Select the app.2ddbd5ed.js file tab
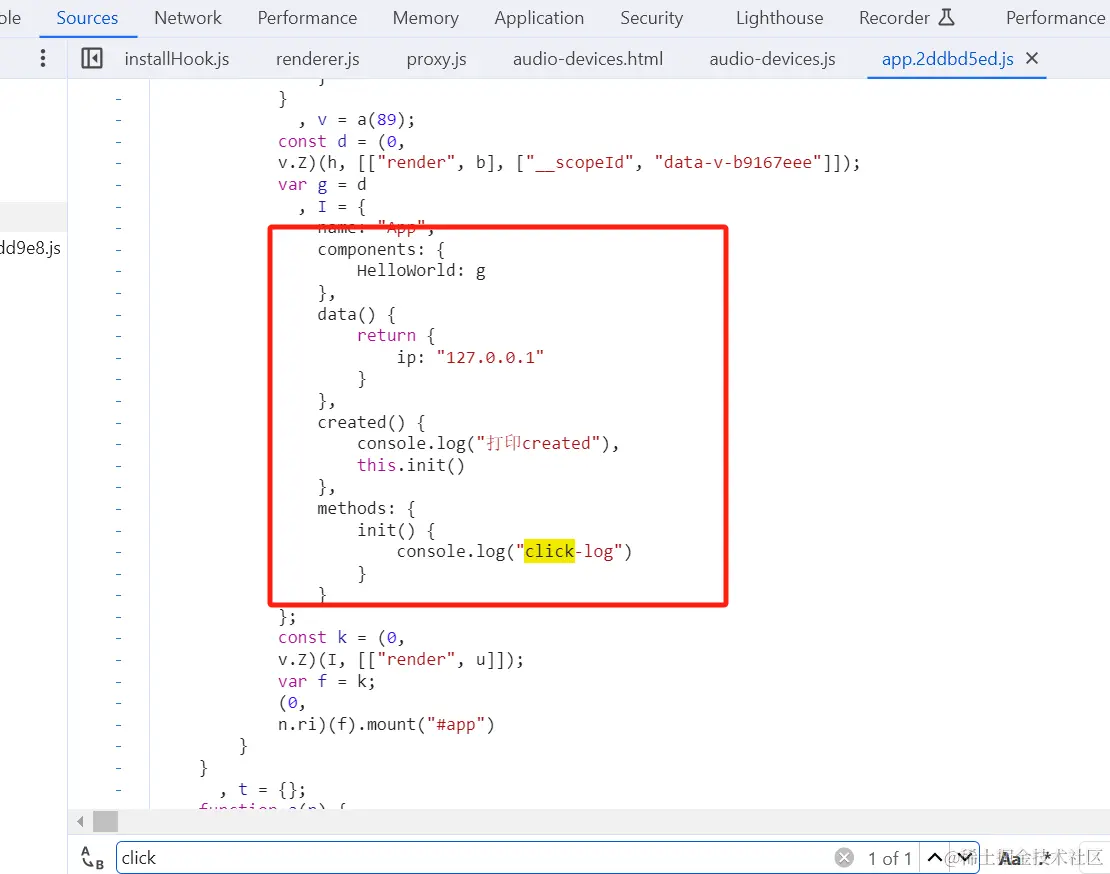1110x874 pixels. [x=947, y=59]
